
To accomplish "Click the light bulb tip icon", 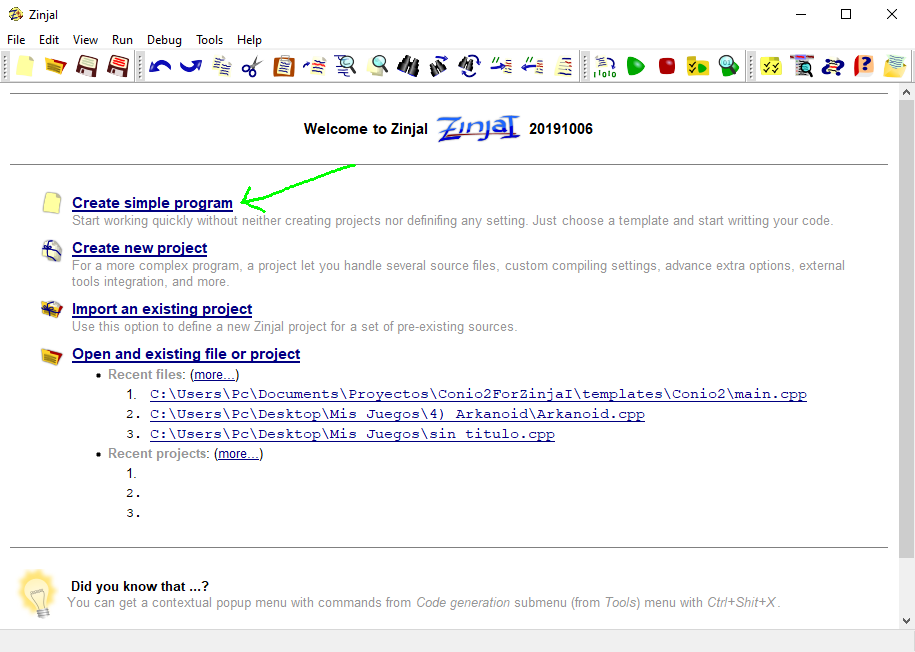I will coord(38,594).
